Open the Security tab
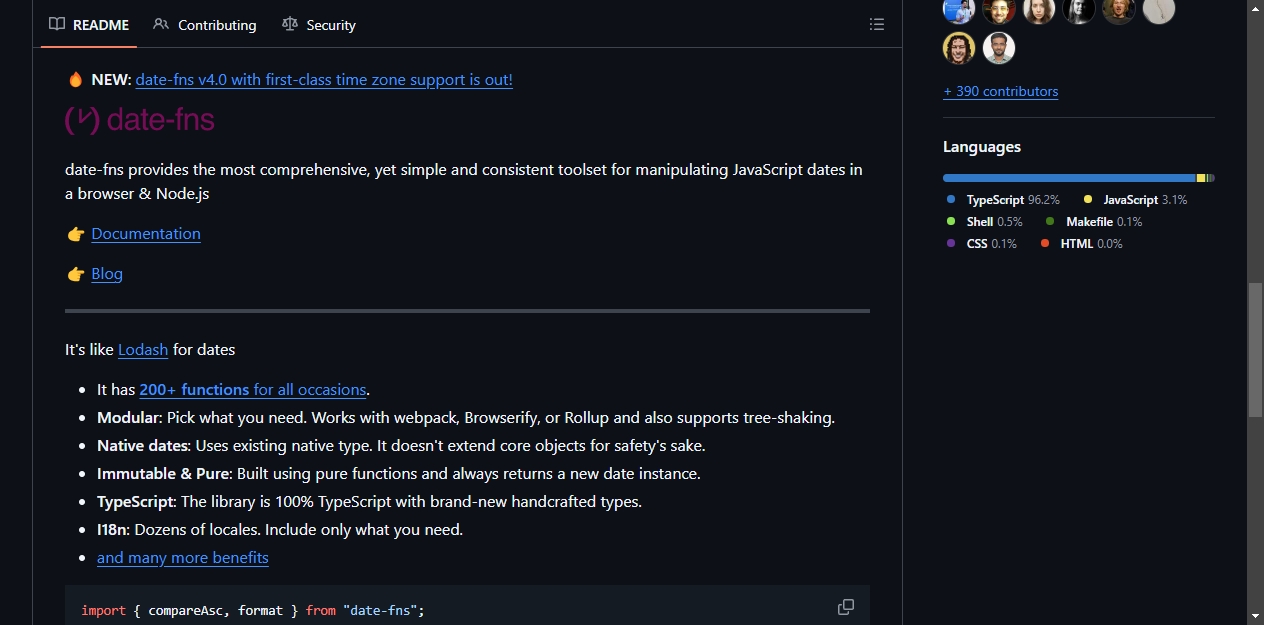 [319, 24]
